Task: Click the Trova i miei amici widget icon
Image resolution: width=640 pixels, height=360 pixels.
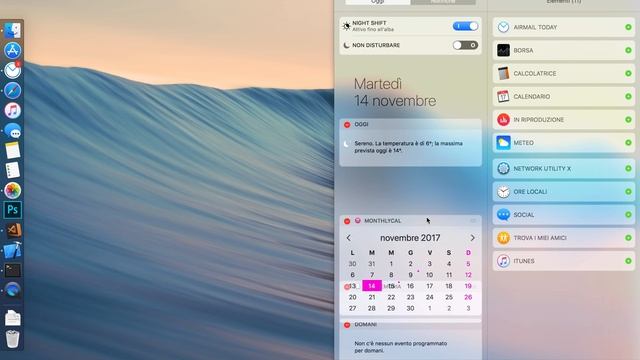Action: [503, 238]
